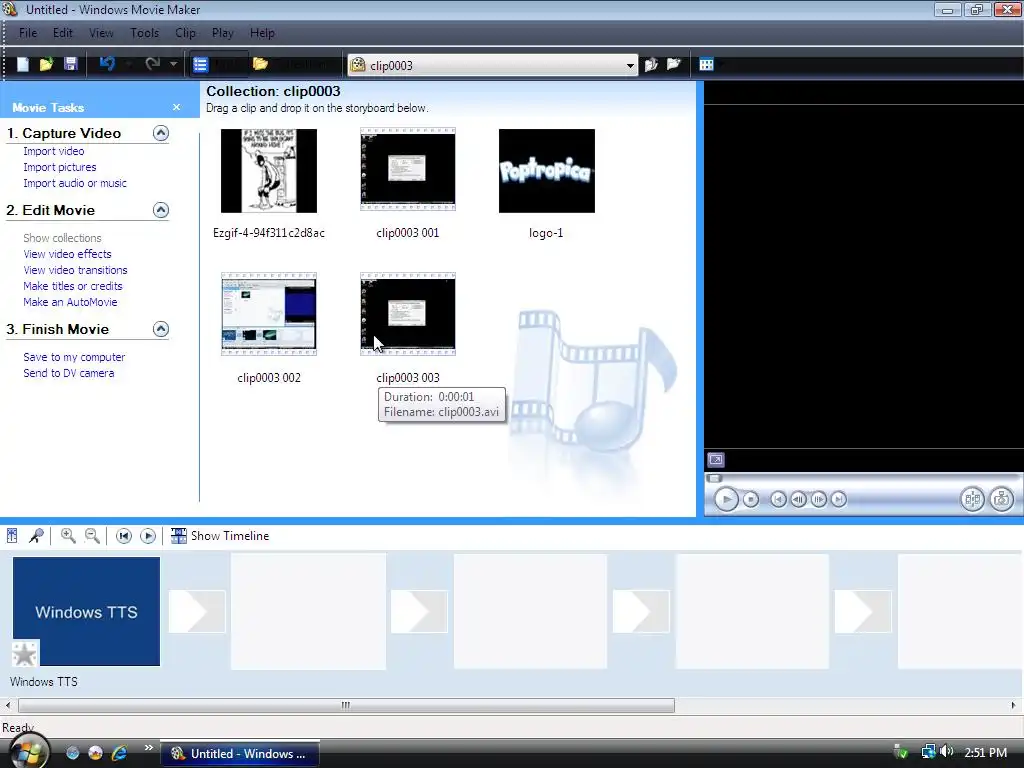The height and width of the screenshot is (768, 1024).
Task: Collapse the Edit Movie section
Action: click(161, 210)
